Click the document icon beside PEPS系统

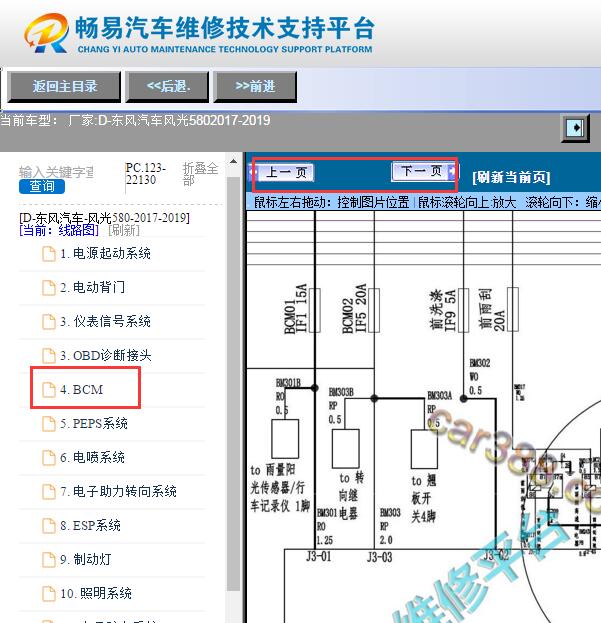49,424
